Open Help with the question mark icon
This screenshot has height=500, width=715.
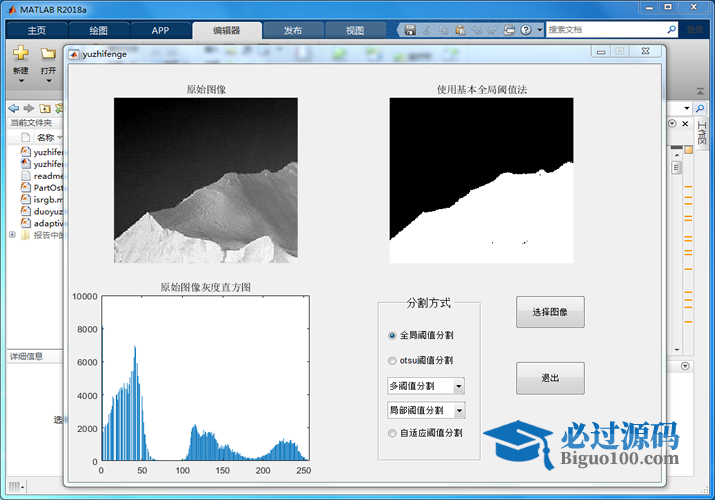tap(526, 30)
